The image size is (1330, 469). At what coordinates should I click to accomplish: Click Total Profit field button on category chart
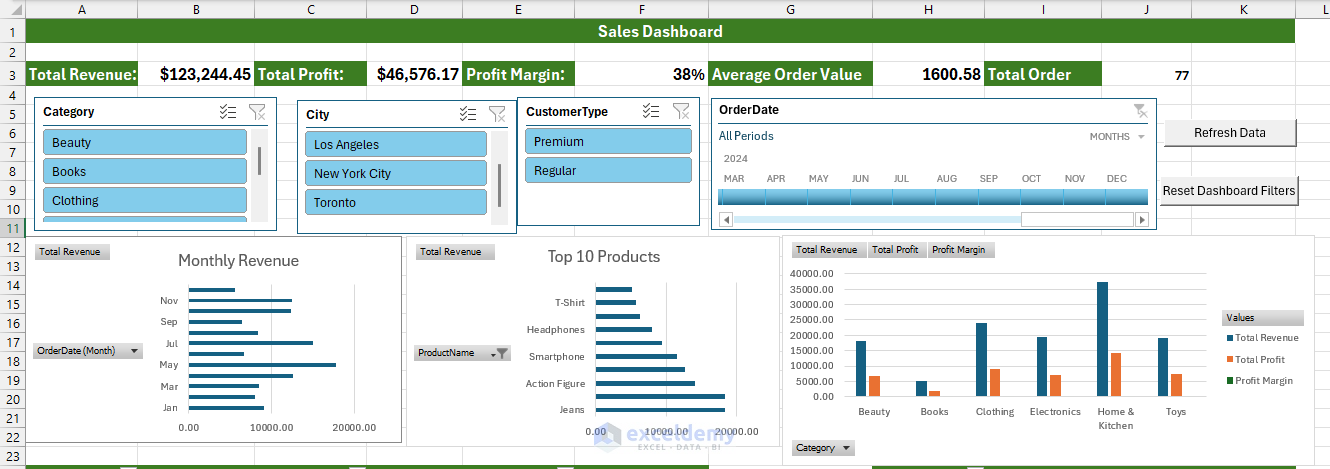pos(895,250)
